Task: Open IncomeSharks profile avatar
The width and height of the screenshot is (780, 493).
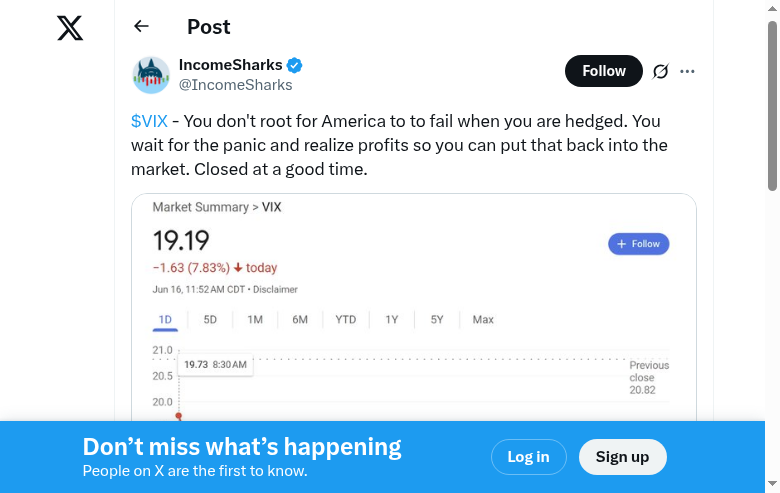Action: (151, 75)
